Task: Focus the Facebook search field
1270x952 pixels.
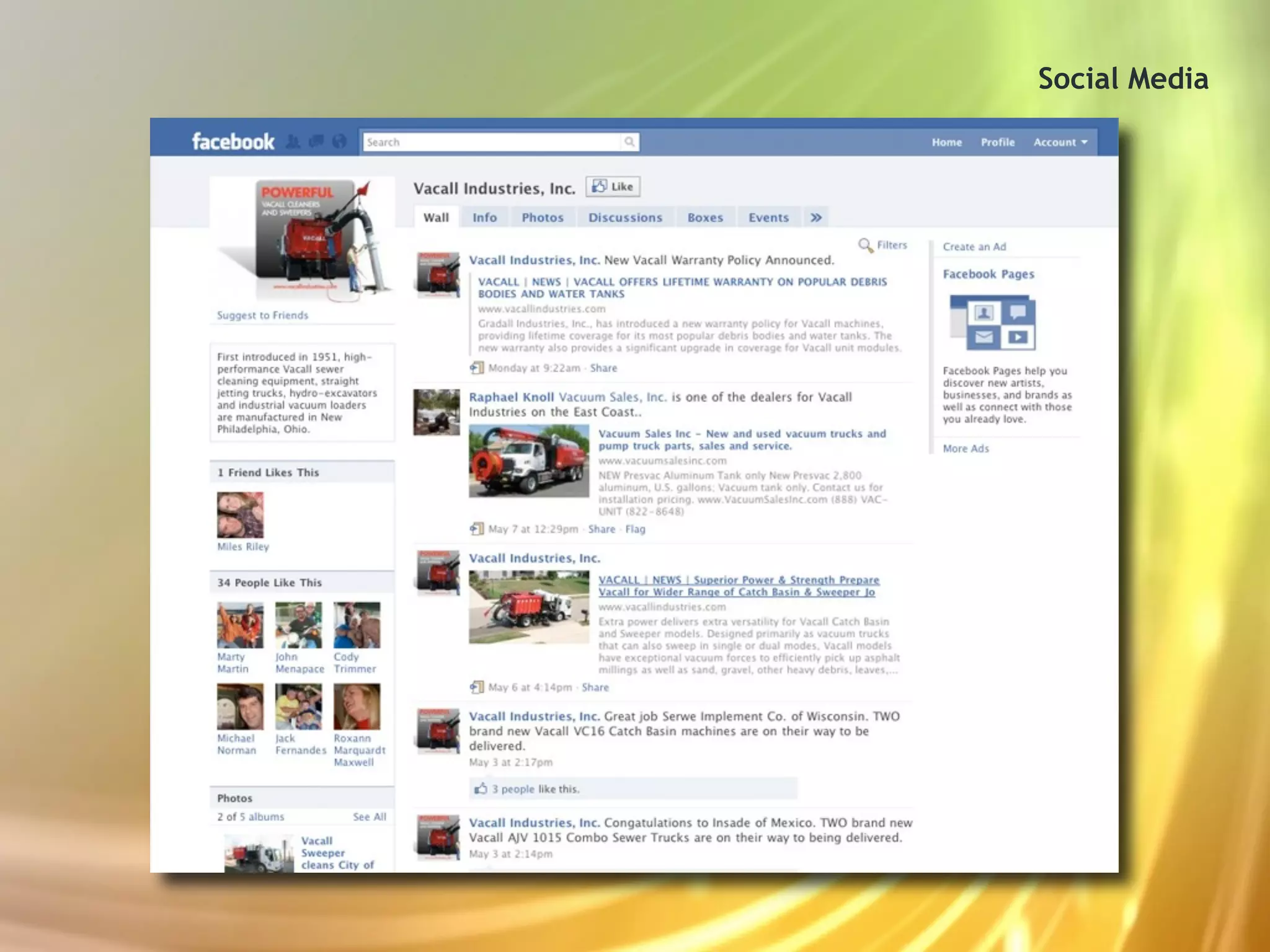Action: [492, 142]
